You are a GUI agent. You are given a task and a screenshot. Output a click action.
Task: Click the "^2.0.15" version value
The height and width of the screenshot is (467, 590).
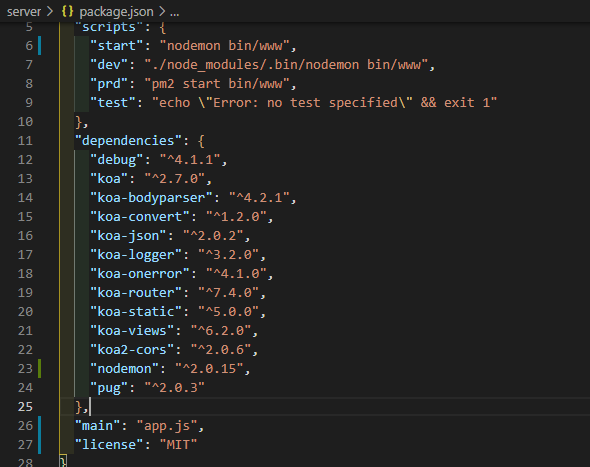click(209, 369)
